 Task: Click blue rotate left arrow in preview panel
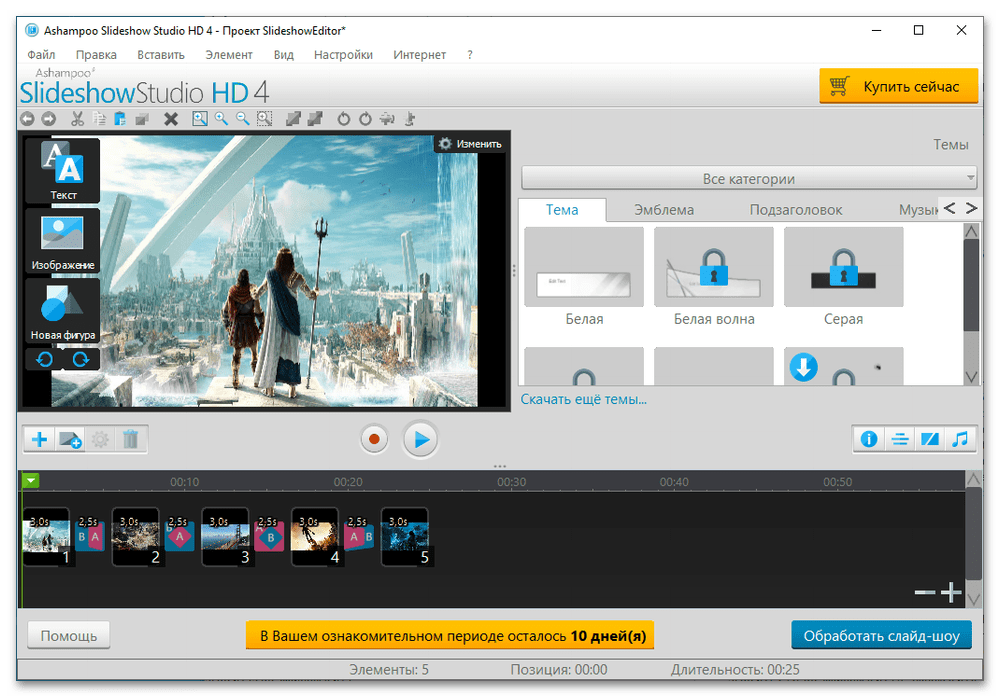pos(45,360)
